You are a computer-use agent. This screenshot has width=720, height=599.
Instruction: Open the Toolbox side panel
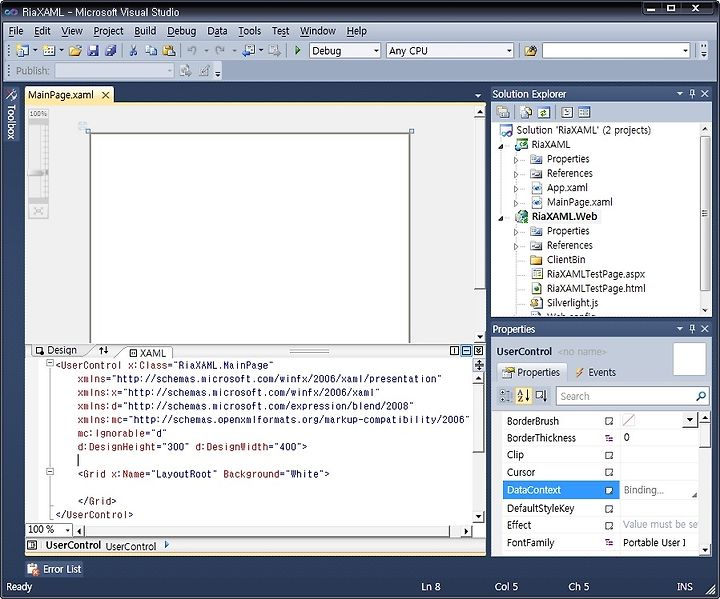(11, 114)
